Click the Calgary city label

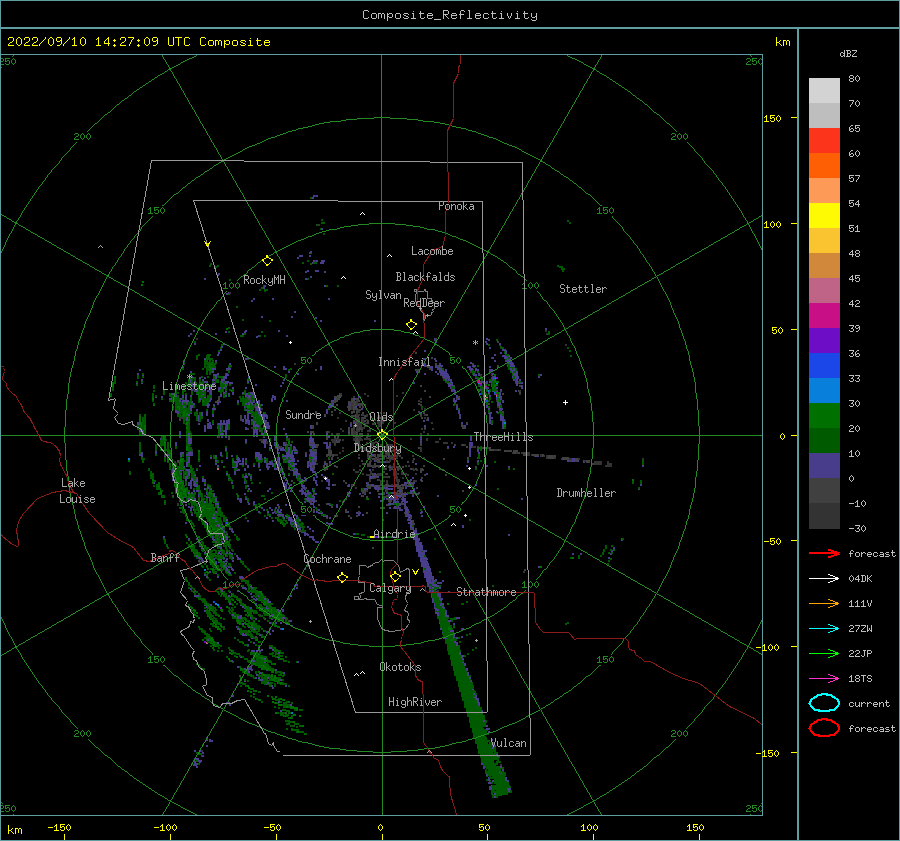tap(390, 588)
